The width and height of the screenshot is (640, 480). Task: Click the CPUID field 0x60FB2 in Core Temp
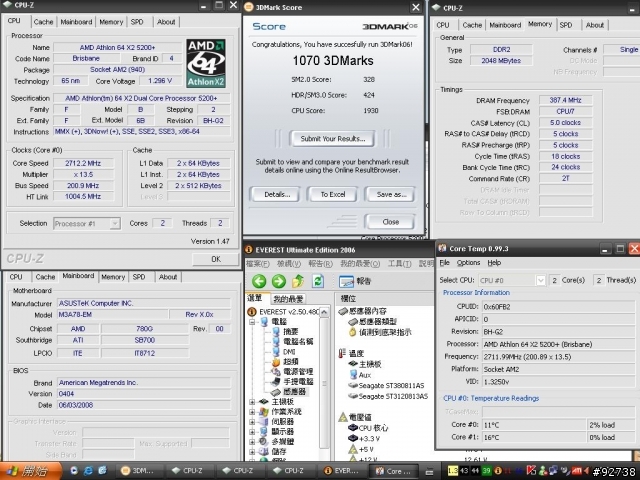pyautogui.click(x=558, y=307)
